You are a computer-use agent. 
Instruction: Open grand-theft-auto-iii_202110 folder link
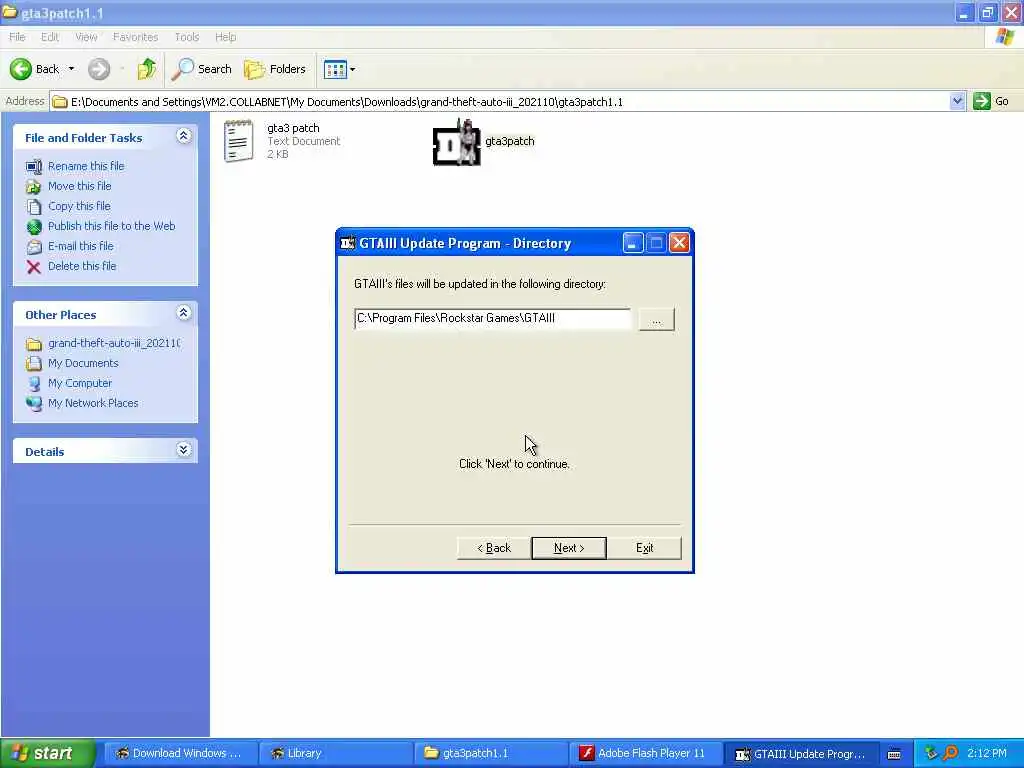(x=114, y=343)
